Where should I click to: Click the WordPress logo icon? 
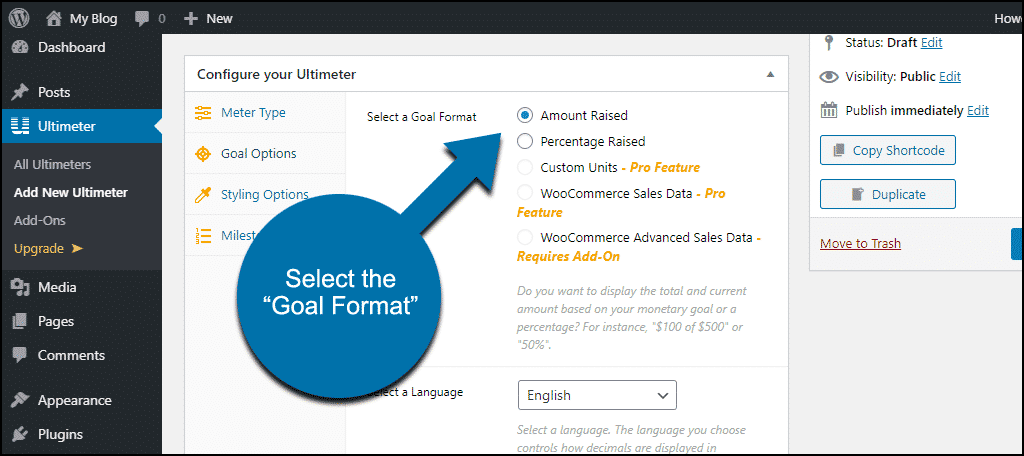pos(19,18)
